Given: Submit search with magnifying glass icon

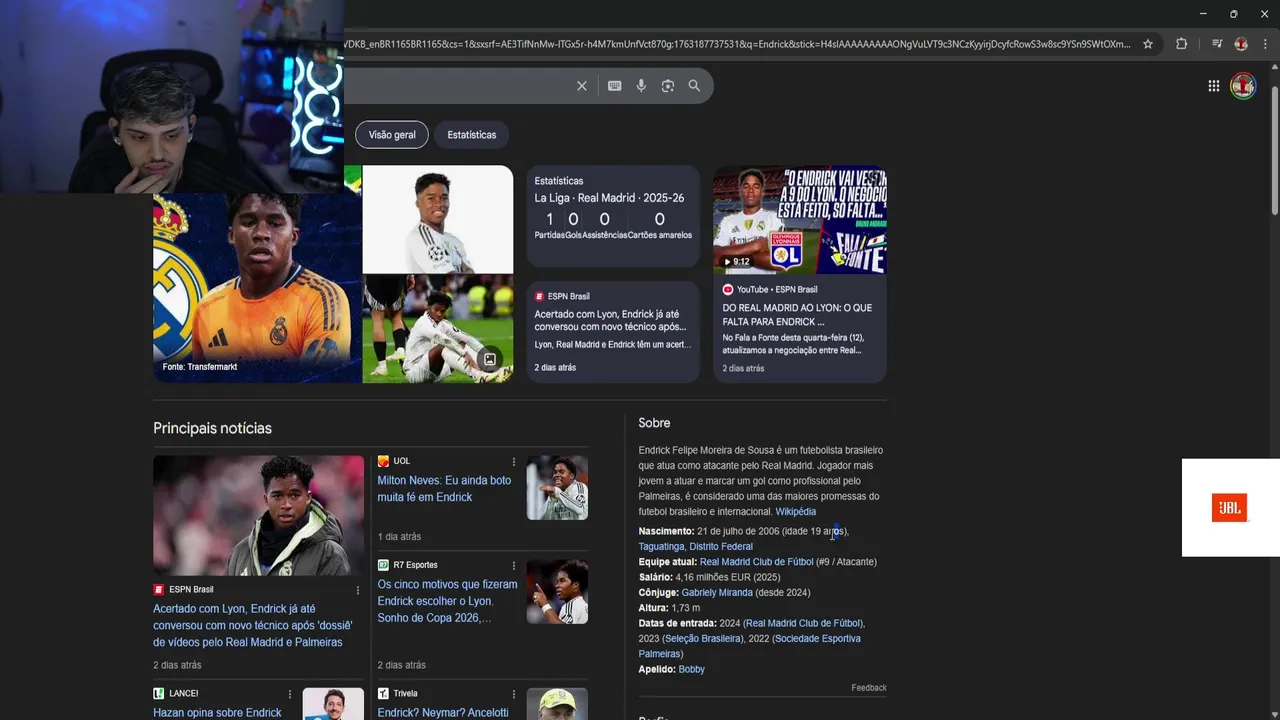Looking at the screenshot, I should 694,86.
